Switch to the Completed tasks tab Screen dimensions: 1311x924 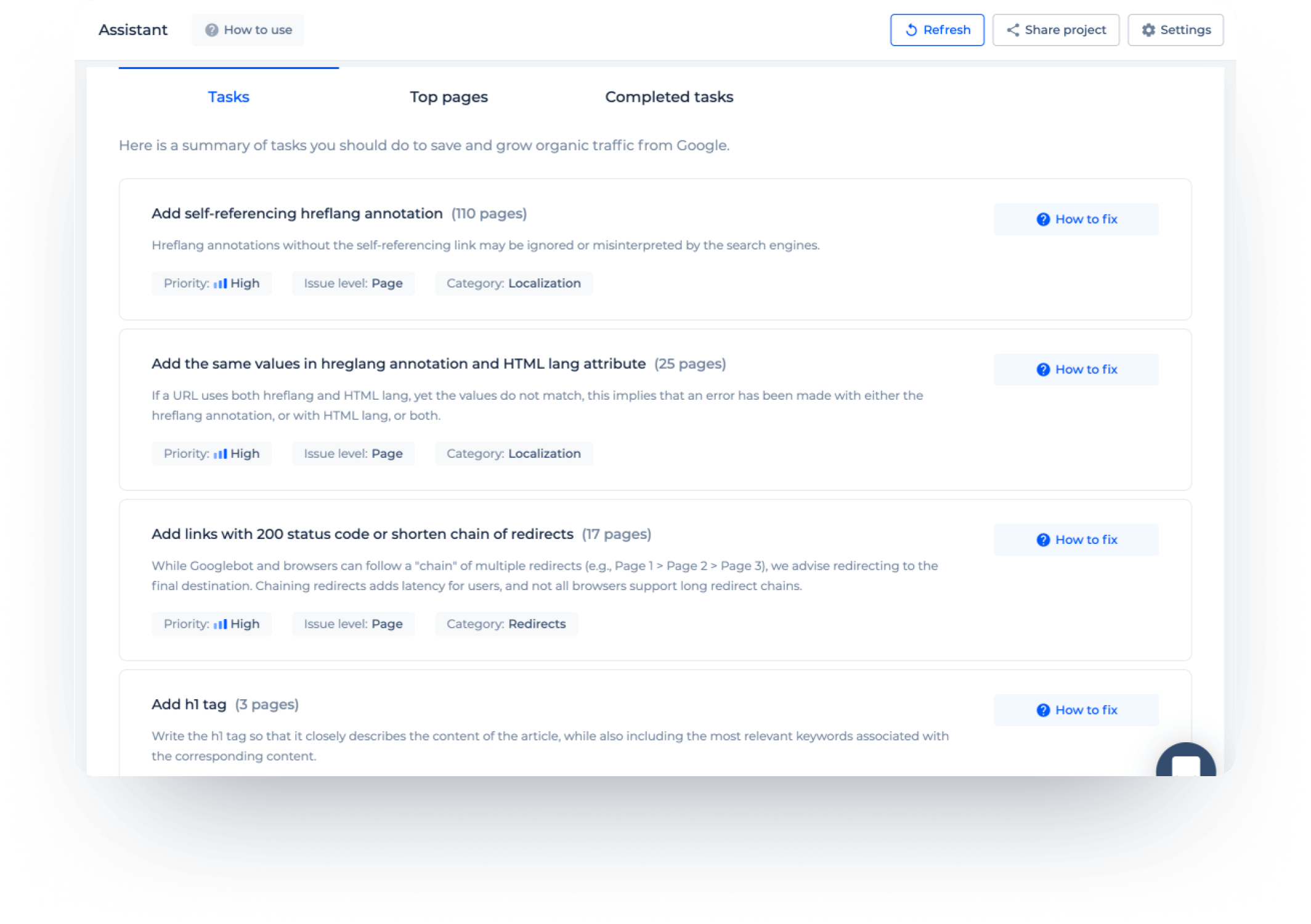668,96
